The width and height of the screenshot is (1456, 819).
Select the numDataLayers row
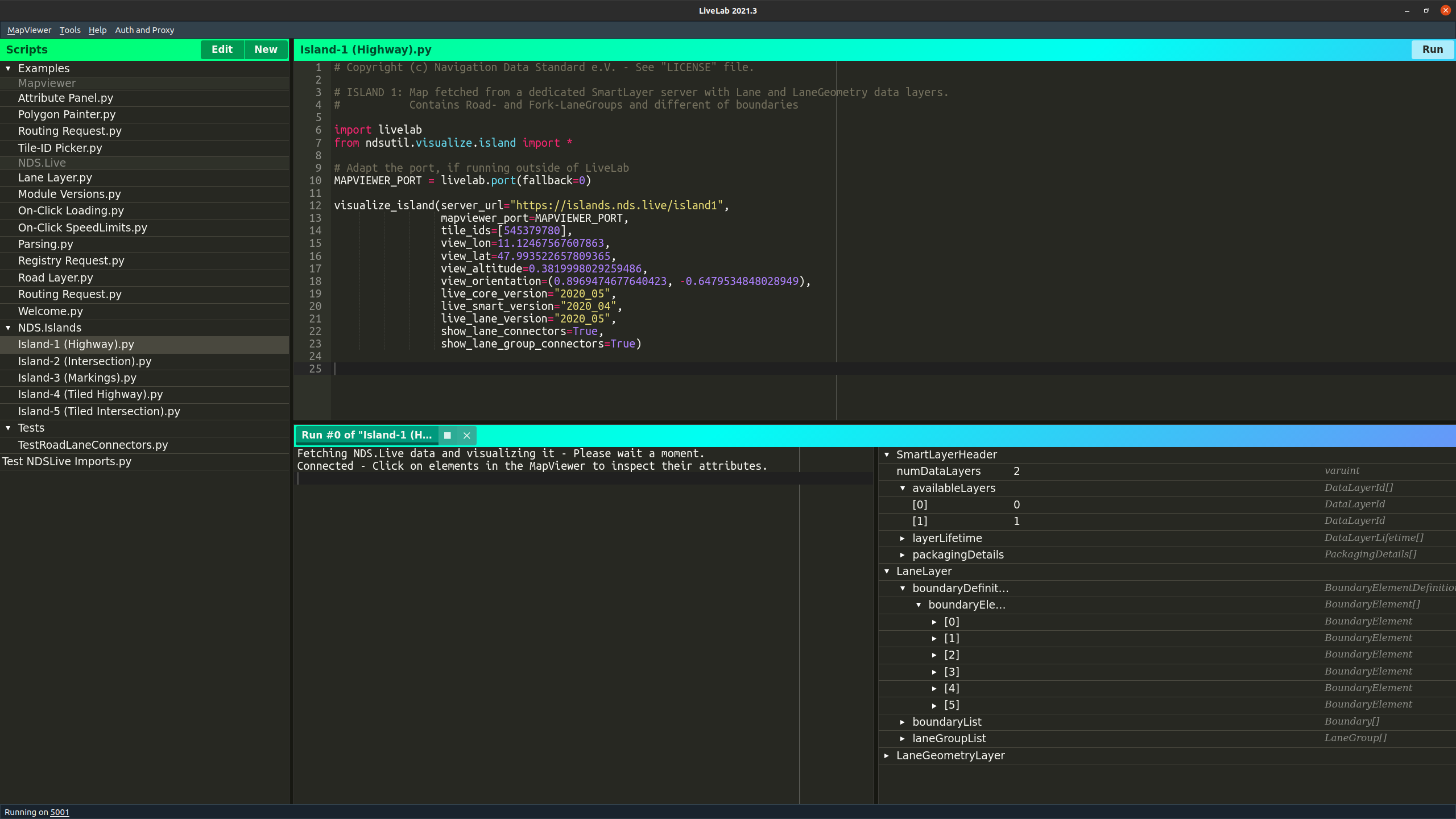click(x=1167, y=471)
